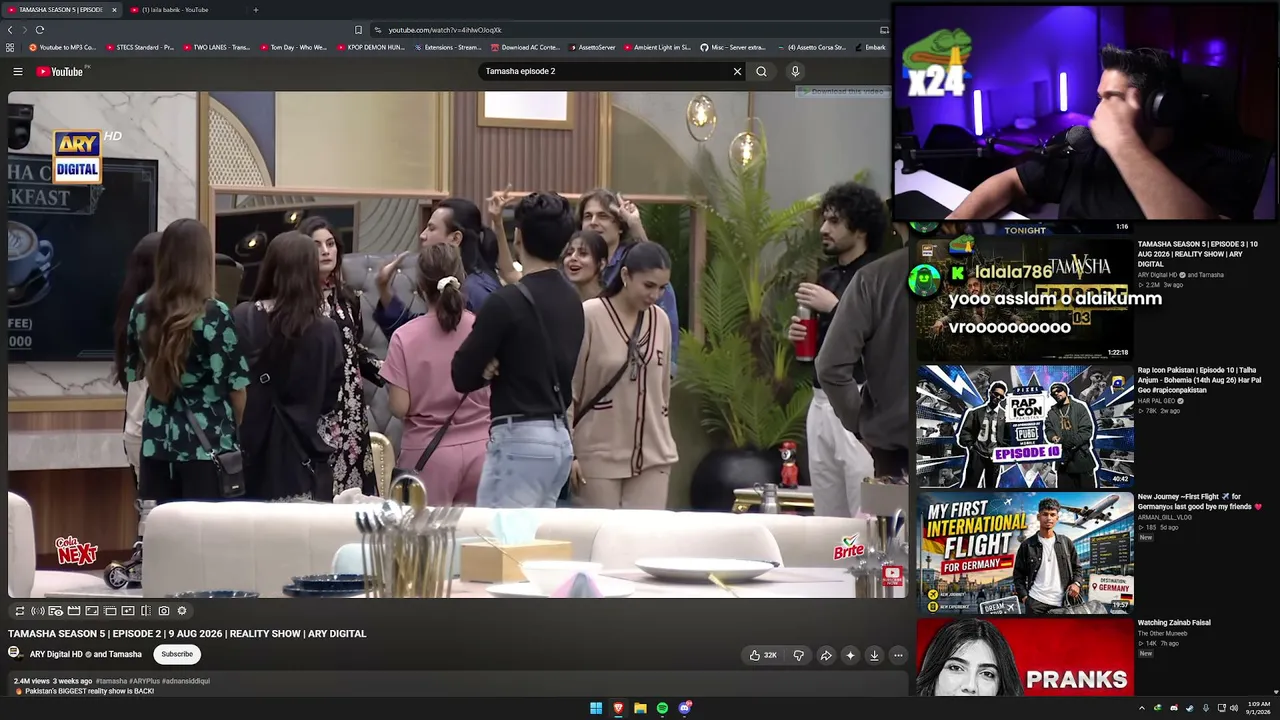Open the 'KPOP DEMON HUN...' bookmark
The height and width of the screenshot is (720, 1280).
(x=370, y=47)
